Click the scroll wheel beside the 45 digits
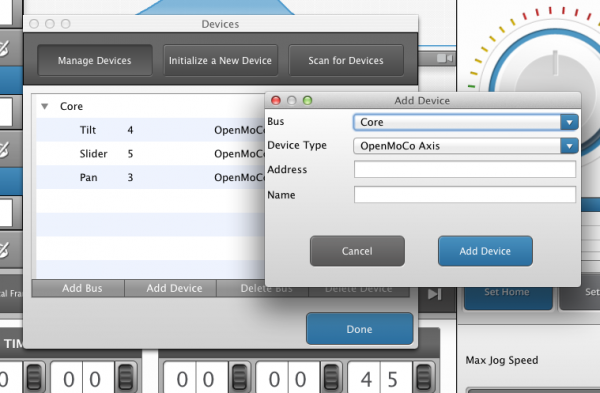Screen dimensions: 600x393 coord(424,378)
